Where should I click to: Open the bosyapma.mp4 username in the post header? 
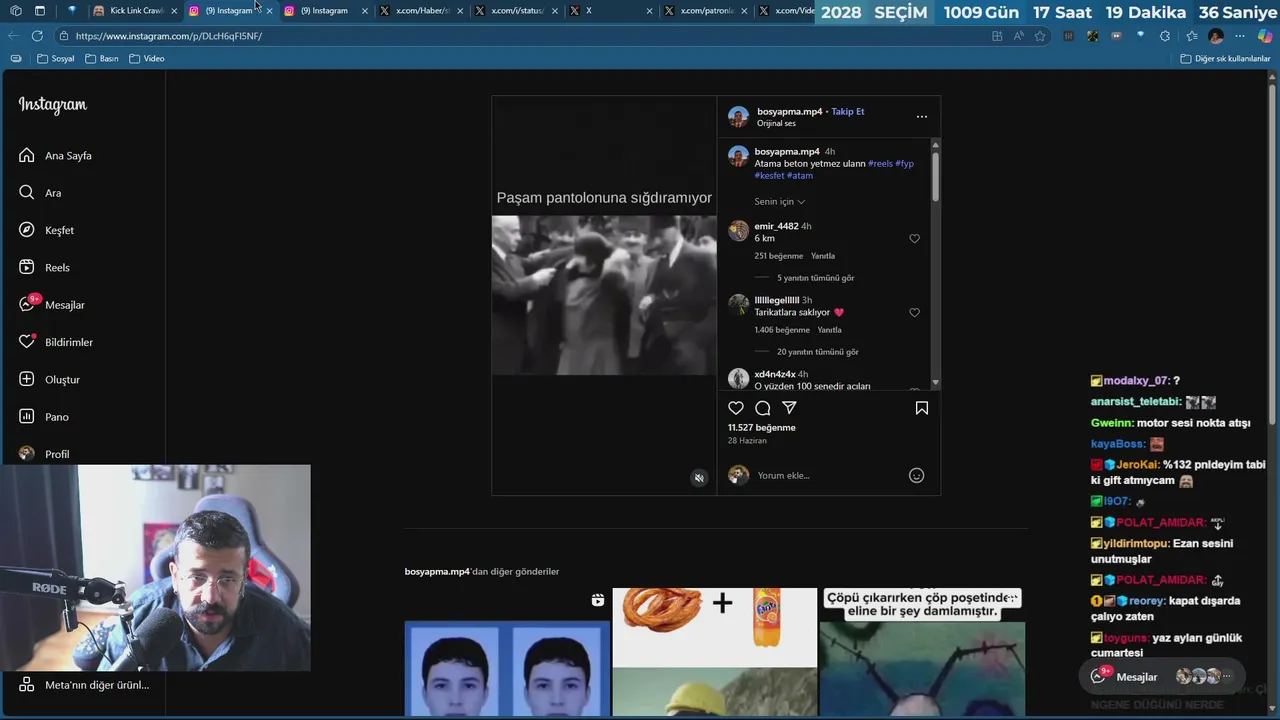[789, 112]
